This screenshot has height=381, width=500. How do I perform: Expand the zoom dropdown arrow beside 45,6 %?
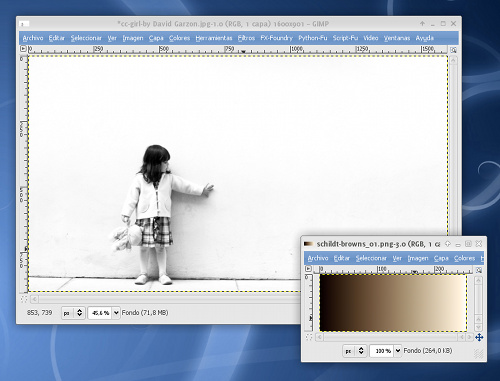(x=116, y=313)
